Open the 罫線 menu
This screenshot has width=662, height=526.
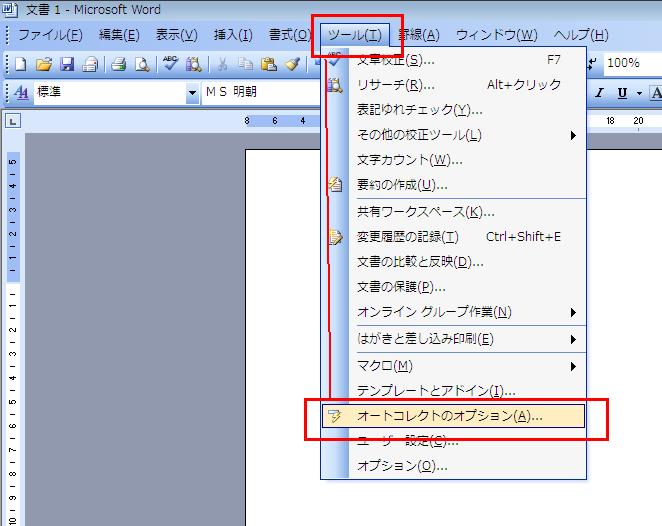point(419,35)
